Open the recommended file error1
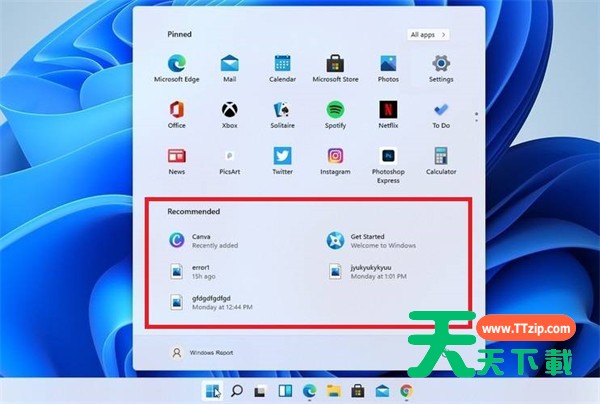The width and height of the screenshot is (600, 404). 193,272
